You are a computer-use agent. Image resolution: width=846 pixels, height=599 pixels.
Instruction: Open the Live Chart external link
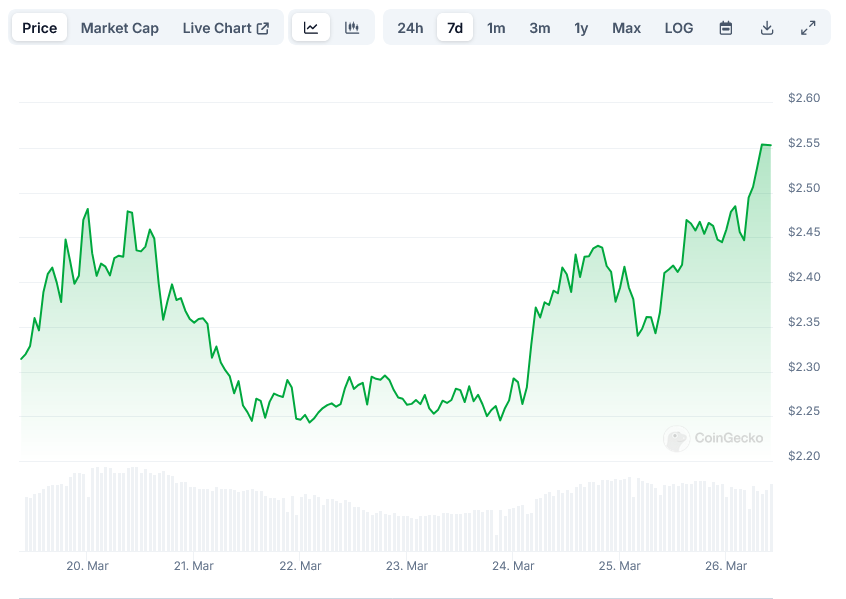[226, 28]
